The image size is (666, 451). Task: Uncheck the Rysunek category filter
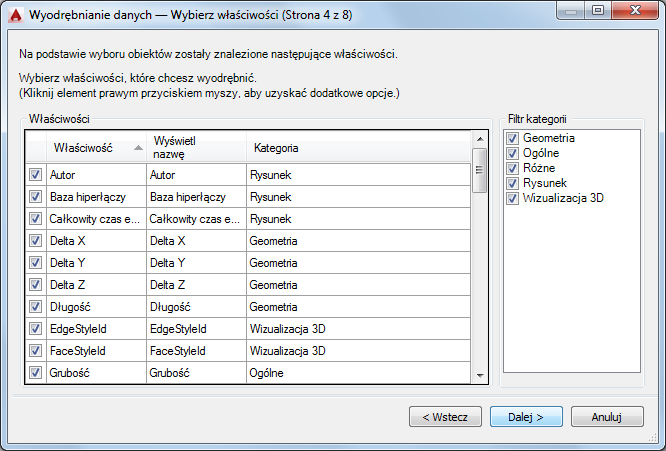click(x=512, y=183)
